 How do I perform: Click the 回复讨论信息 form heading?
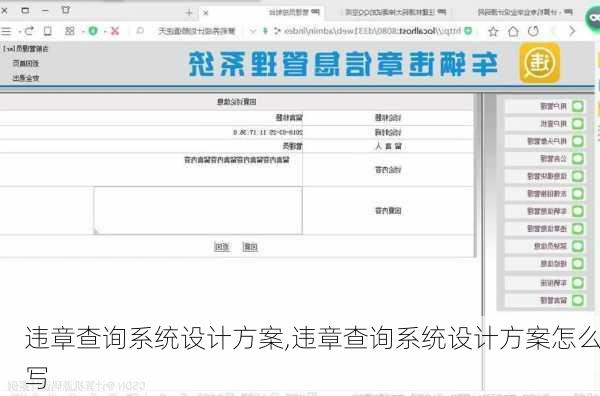(x=236, y=102)
